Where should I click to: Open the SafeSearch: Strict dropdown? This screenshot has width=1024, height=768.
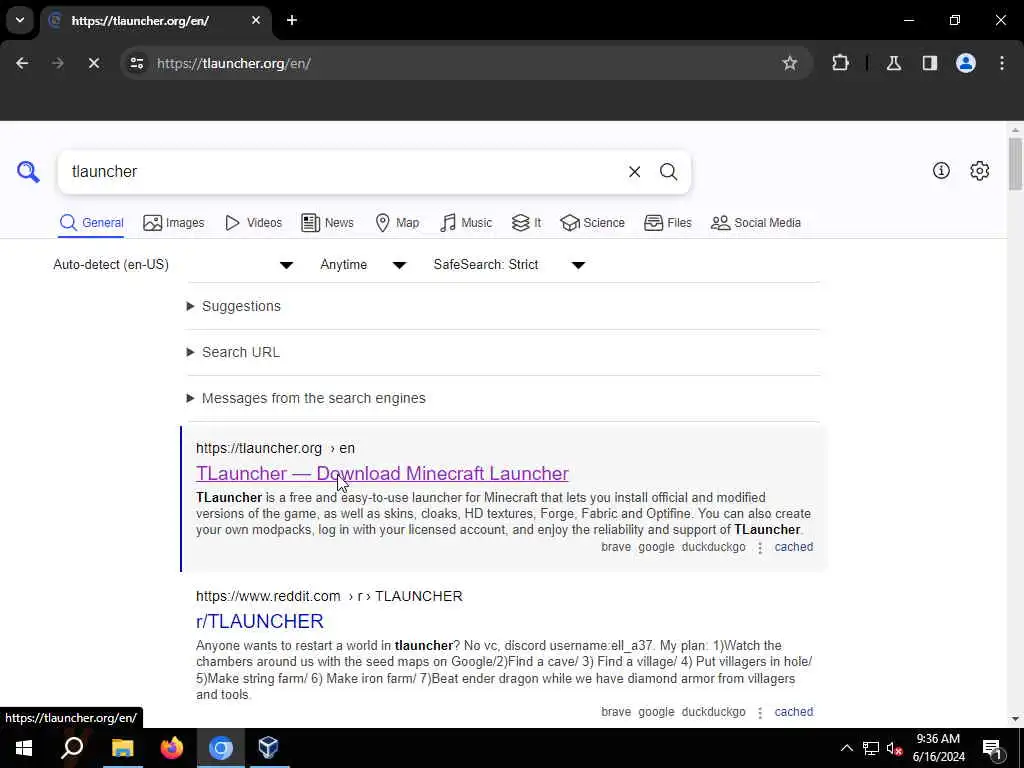coord(510,264)
